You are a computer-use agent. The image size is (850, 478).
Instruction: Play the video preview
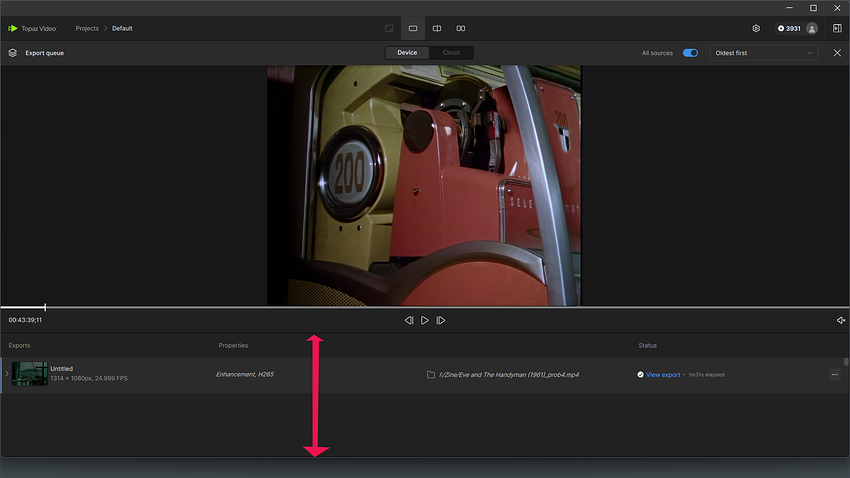click(424, 320)
